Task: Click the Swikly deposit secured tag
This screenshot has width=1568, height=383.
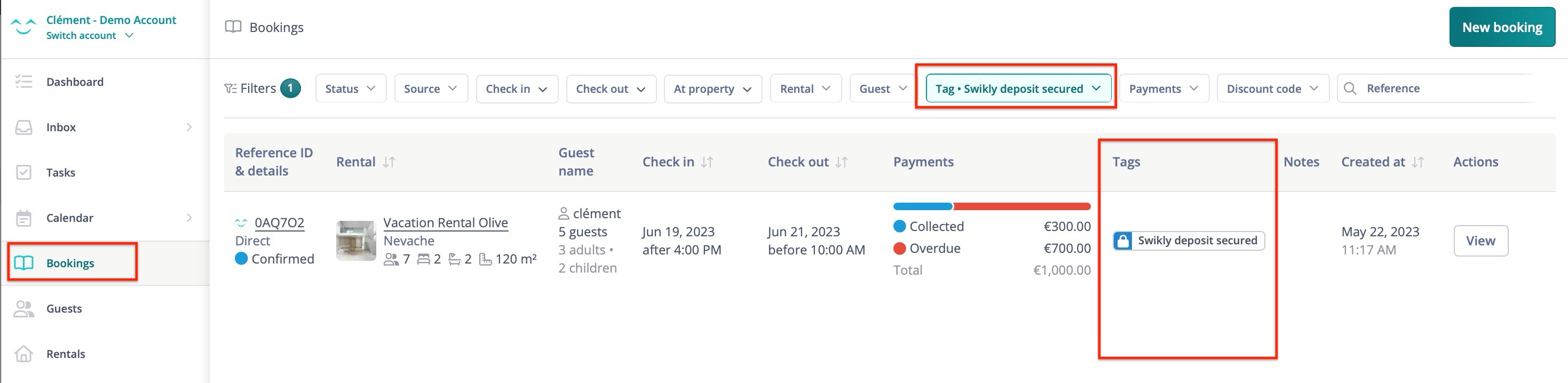Action: click(x=1189, y=241)
